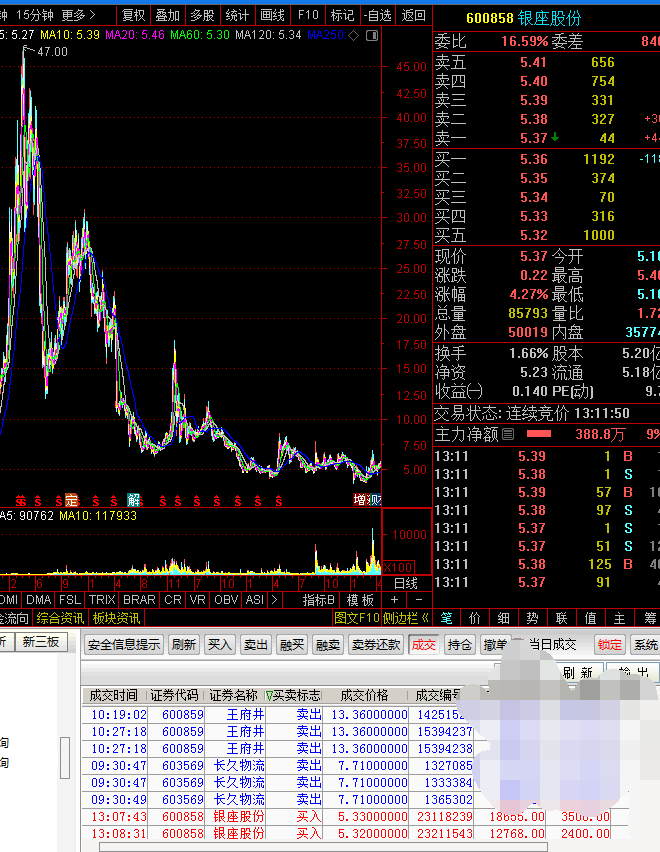Click the plus zoom-in button beside 日线
This screenshot has height=852, width=660.
394,599
